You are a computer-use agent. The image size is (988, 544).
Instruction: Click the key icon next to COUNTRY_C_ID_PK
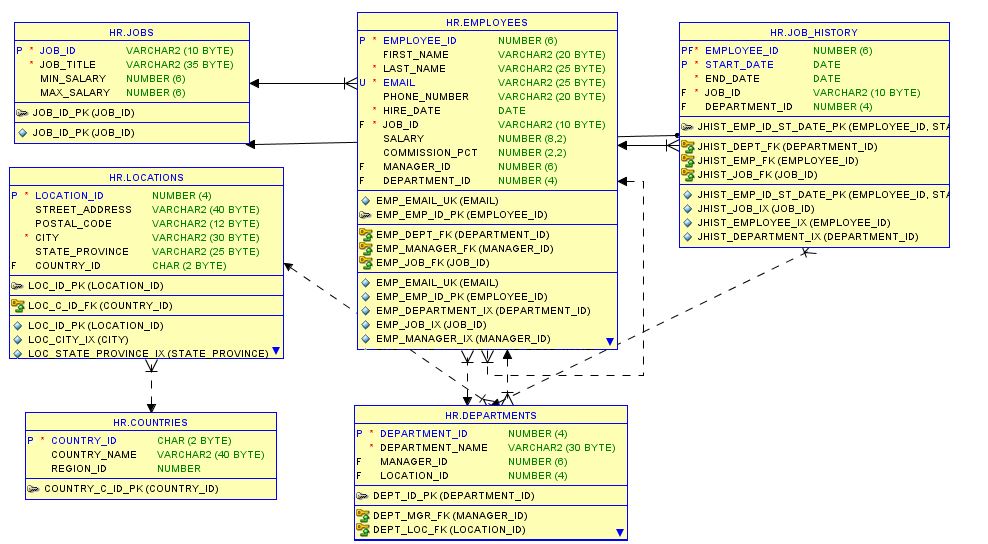point(33,489)
